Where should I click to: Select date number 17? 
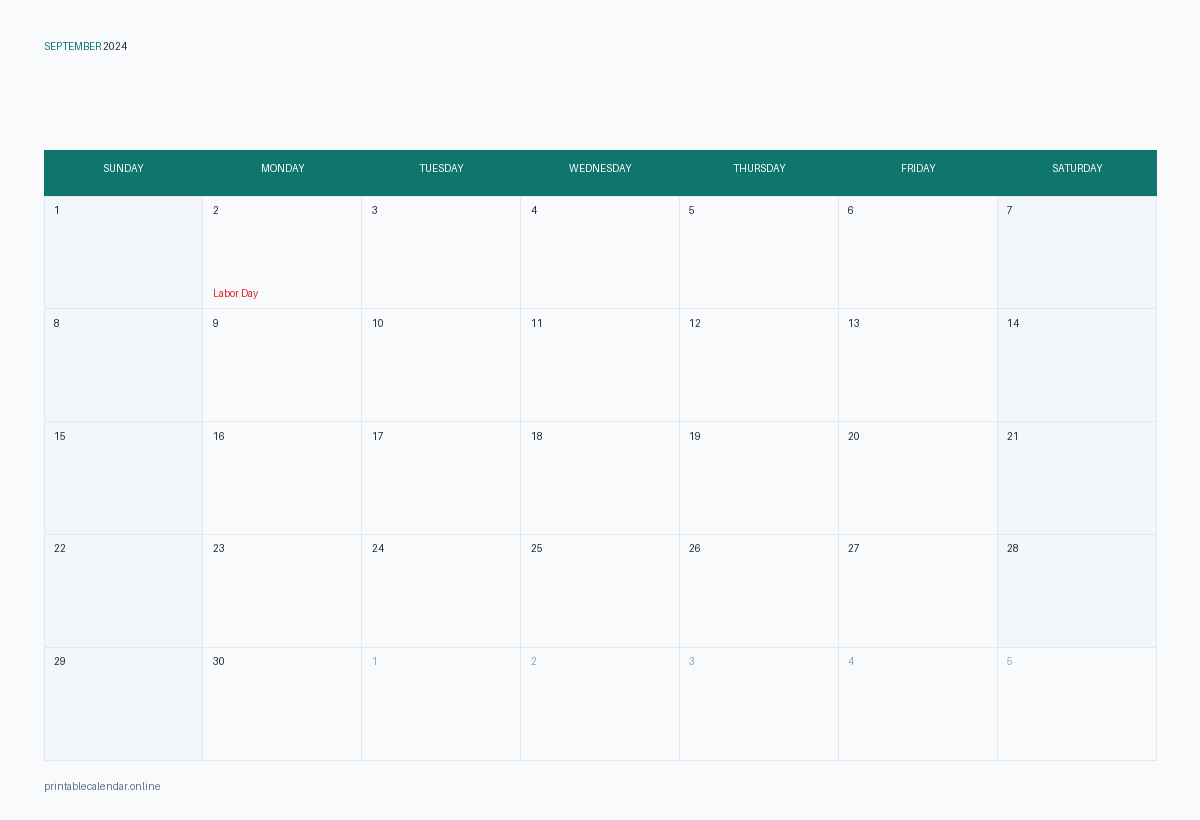(378, 436)
